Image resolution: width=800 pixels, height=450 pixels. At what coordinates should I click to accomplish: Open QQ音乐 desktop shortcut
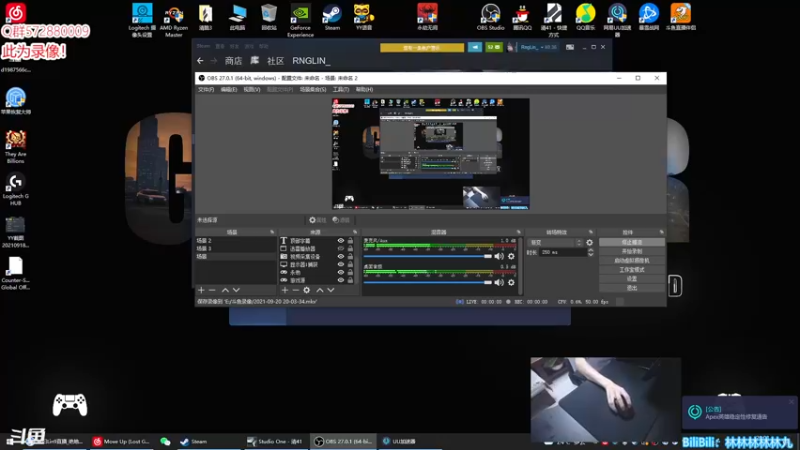pos(585,17)
